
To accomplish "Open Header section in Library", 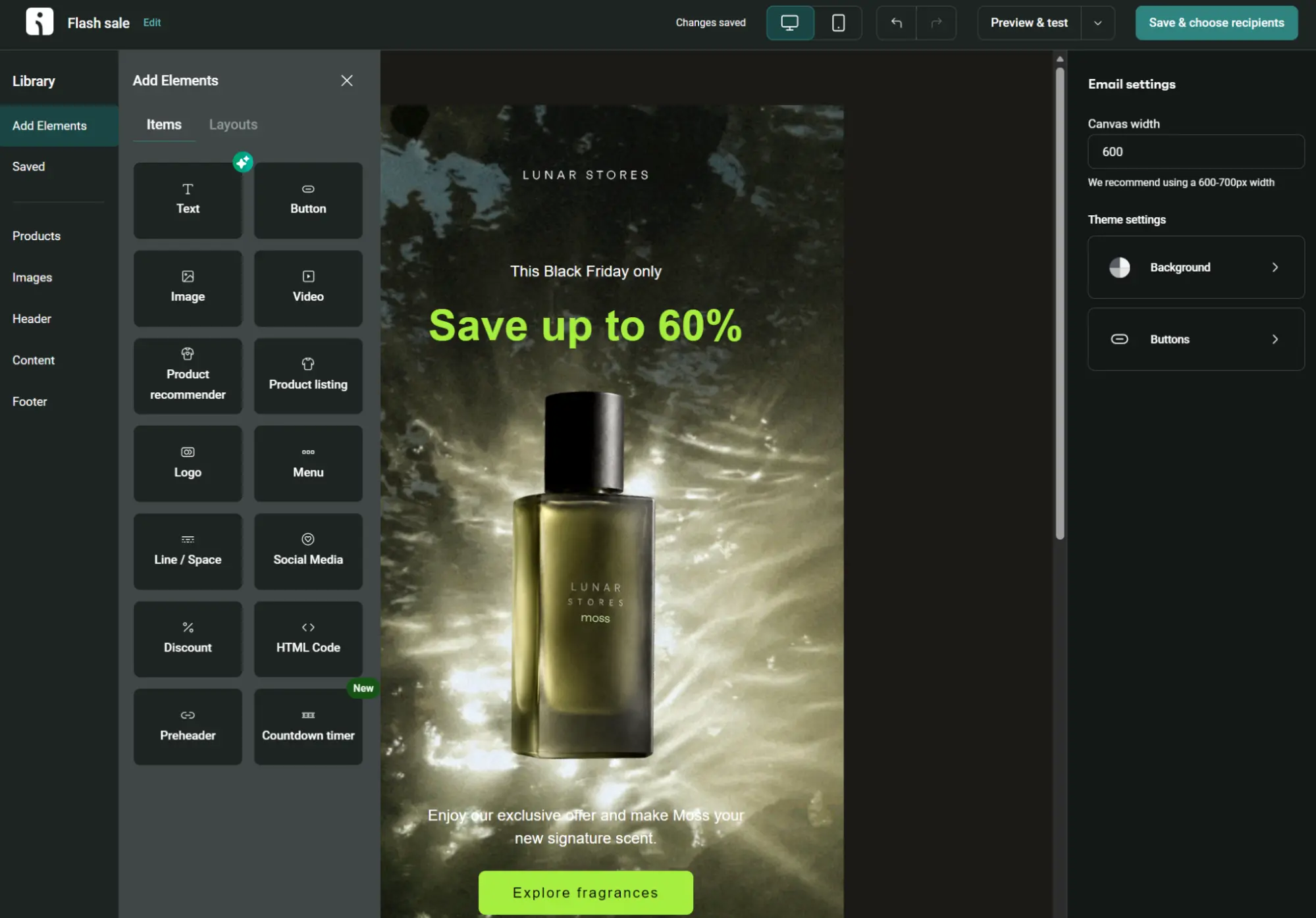I will tap(32, 319).
